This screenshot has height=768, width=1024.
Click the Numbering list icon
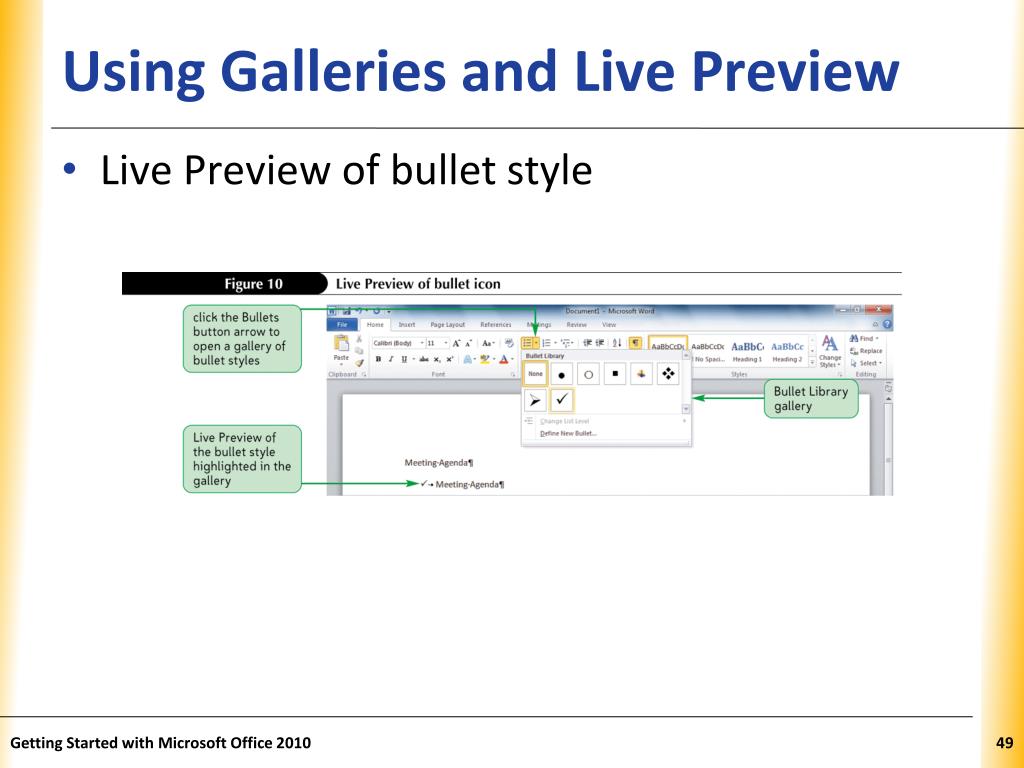point(546,343)
